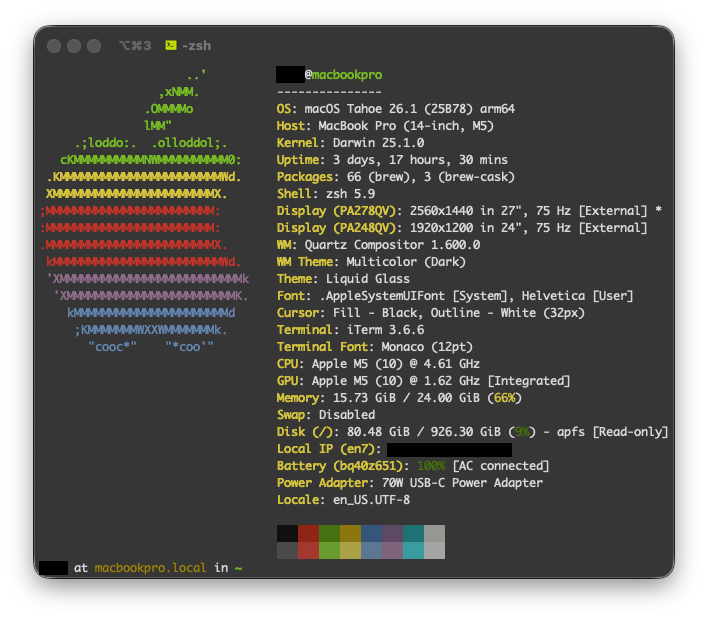Click the Power Adapter line 70W USB-C
Image resolution: width=708 pixels, height=620 pixels.
coord(410,483)
